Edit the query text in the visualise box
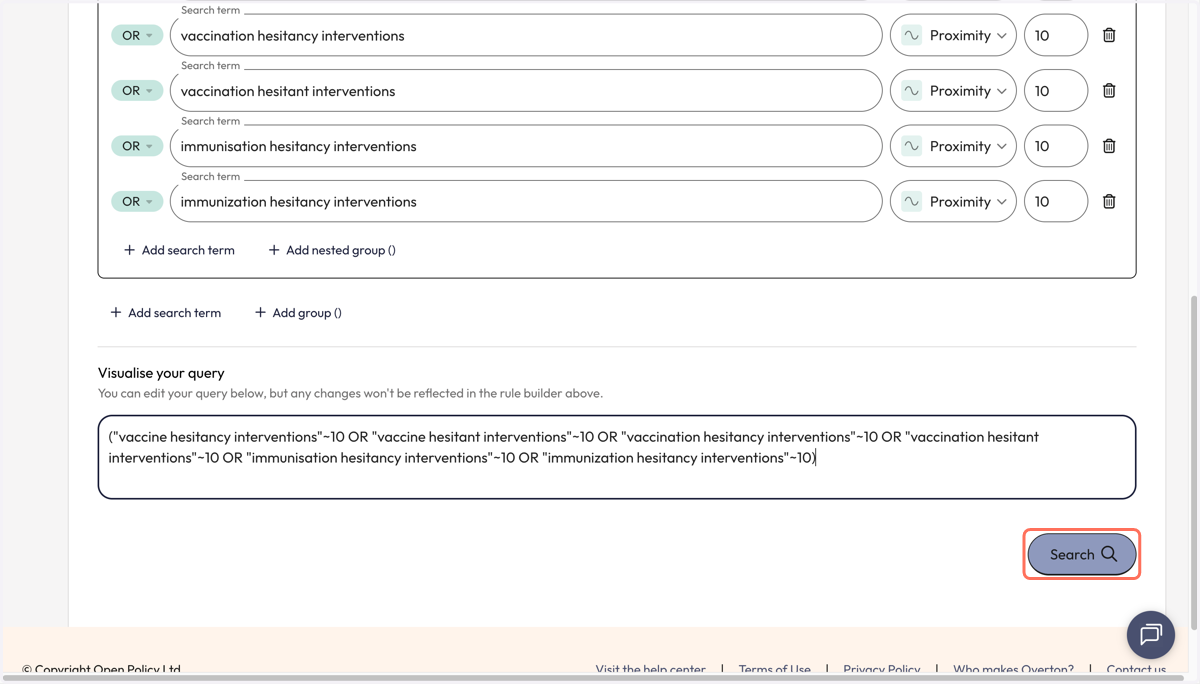Image resolution: width=1200 pixels, height=684 pixels. coord(617,457)
